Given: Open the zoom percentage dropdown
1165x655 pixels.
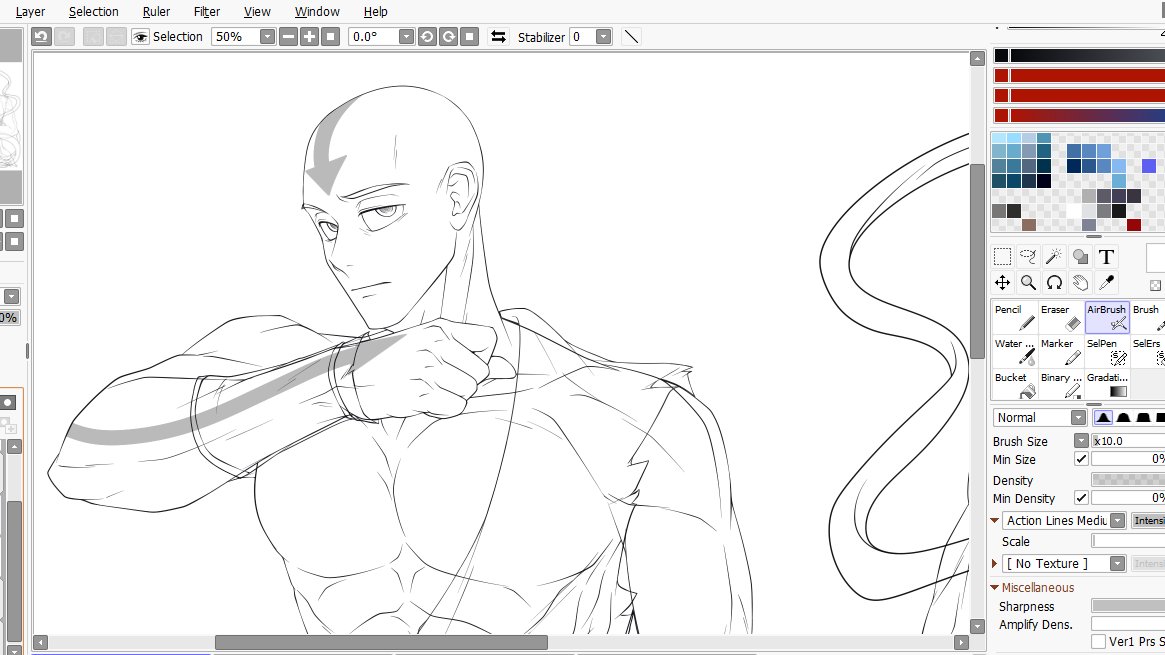Looking at the screenshot, I should pyautogui.click(x=267, y=36).
